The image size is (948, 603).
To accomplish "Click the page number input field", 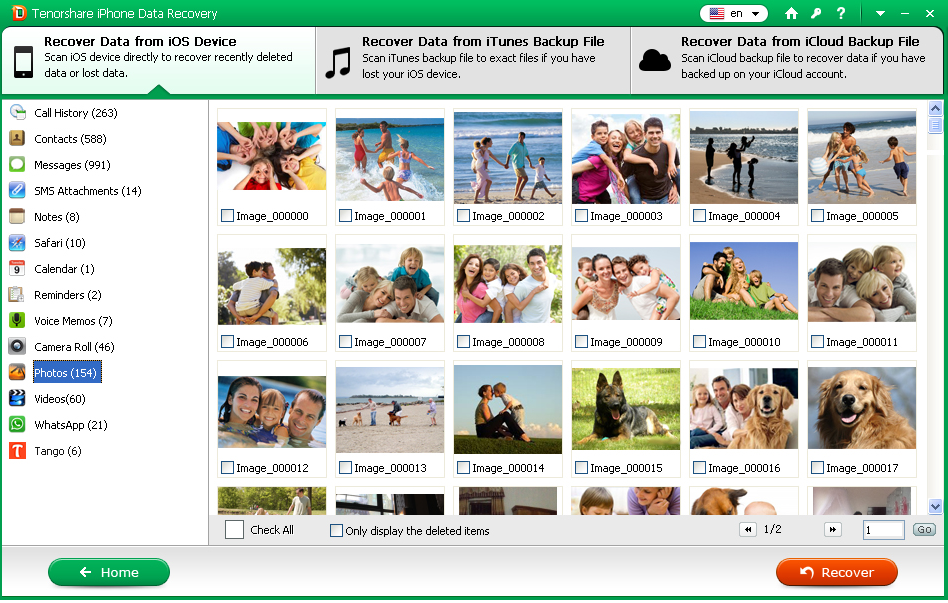I will pyautogui.click(x=883, y=530).
